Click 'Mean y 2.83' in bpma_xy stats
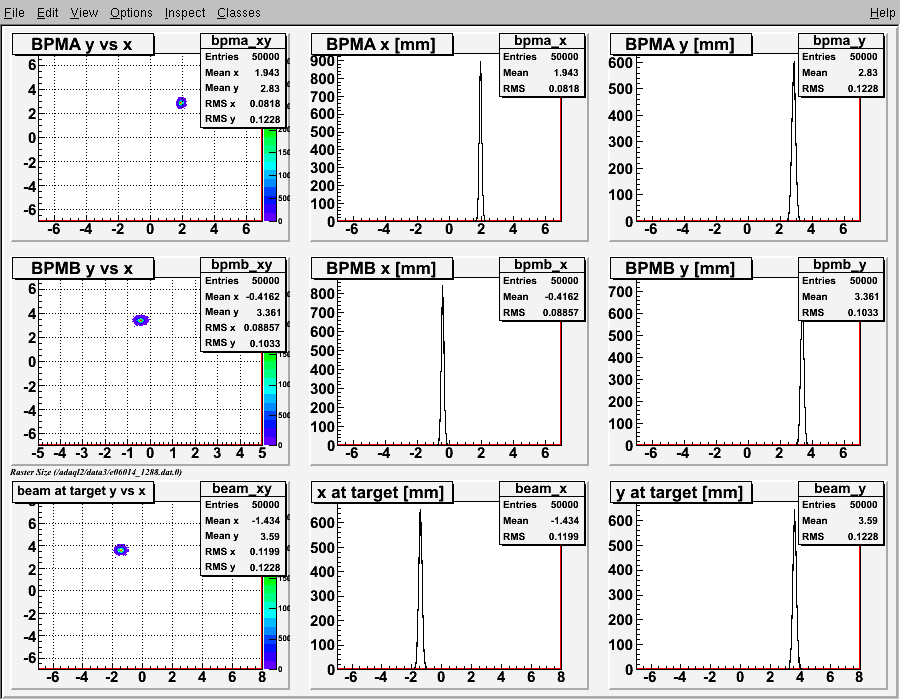The image size is (900, 700). (x=242, y=88)
